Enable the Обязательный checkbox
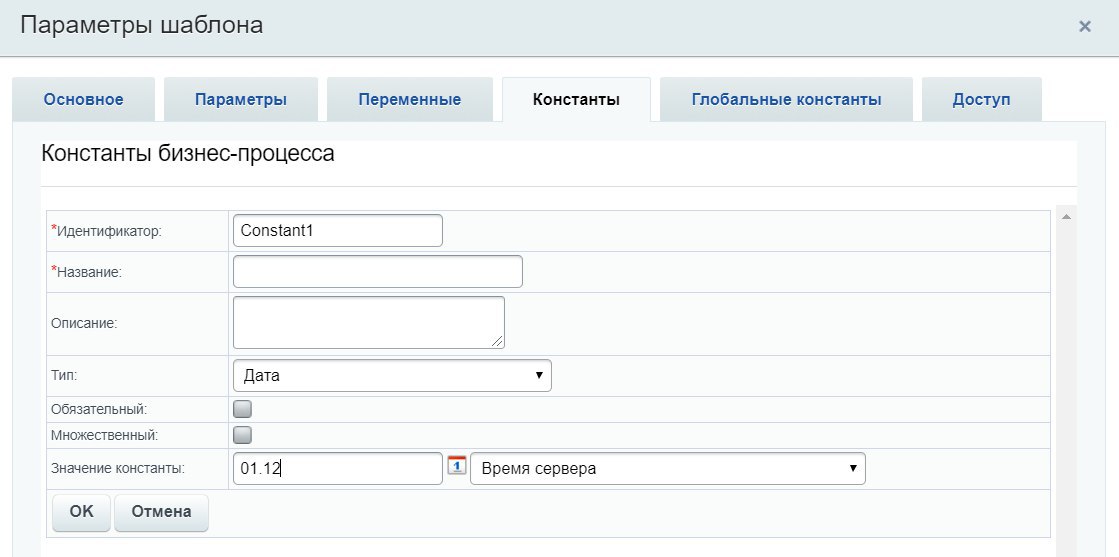The image size is (1119, 557). click(x=242, y=409)
